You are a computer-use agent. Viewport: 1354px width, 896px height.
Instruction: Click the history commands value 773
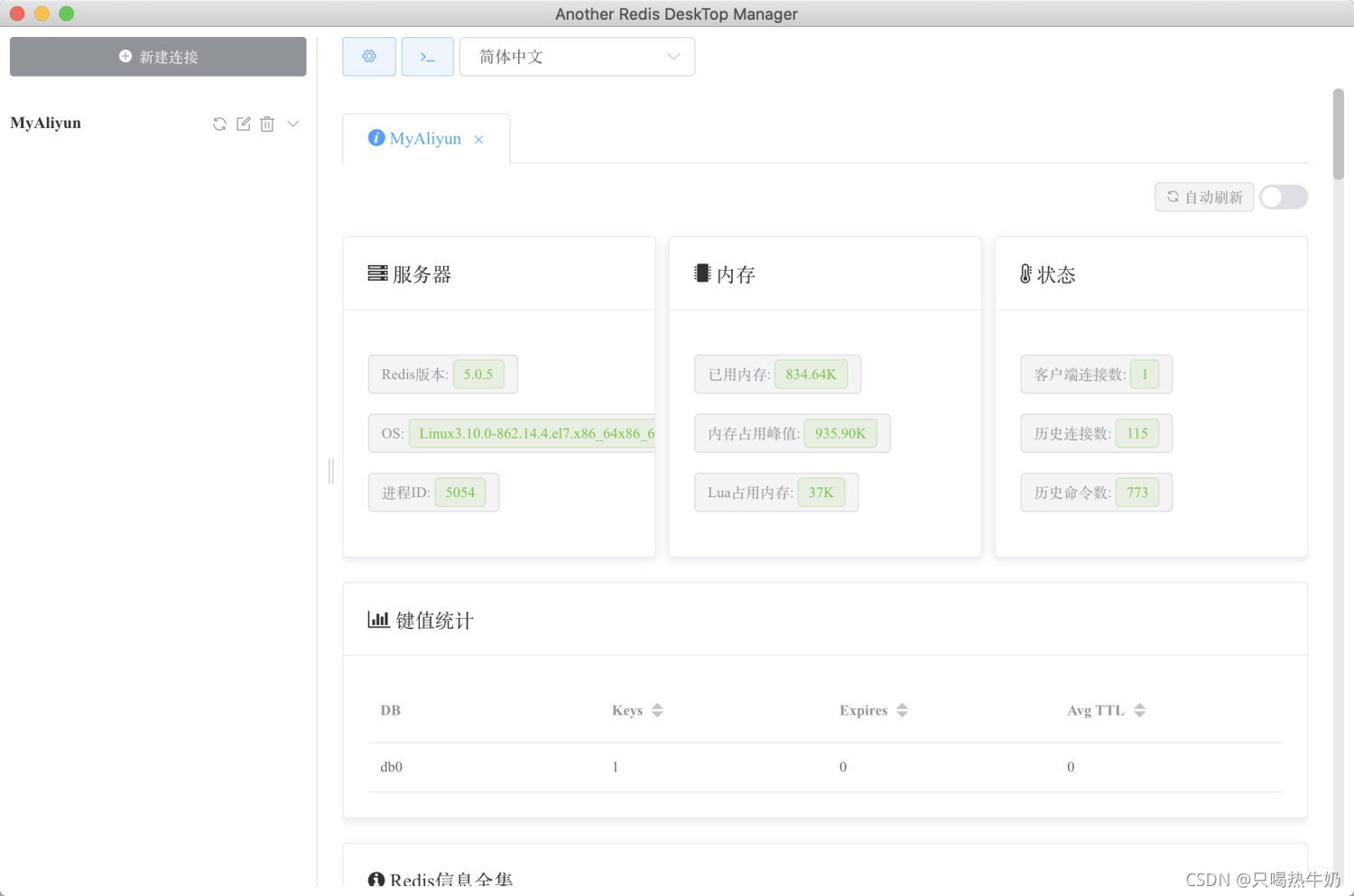click(1137, 493)
